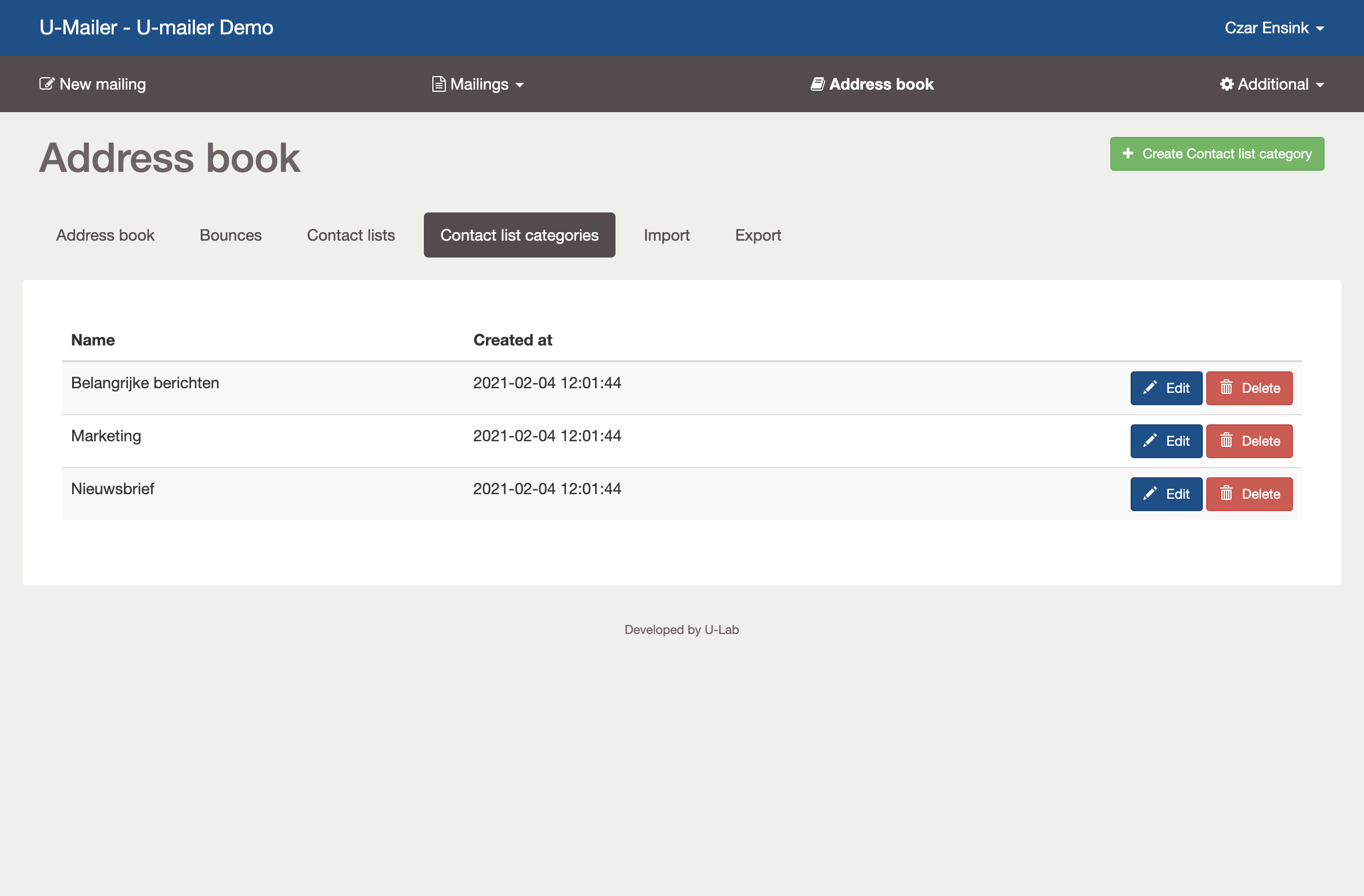1364x896 pixels.
Task: Click the Additional gear icon
Action: (x=1226, y=84)
